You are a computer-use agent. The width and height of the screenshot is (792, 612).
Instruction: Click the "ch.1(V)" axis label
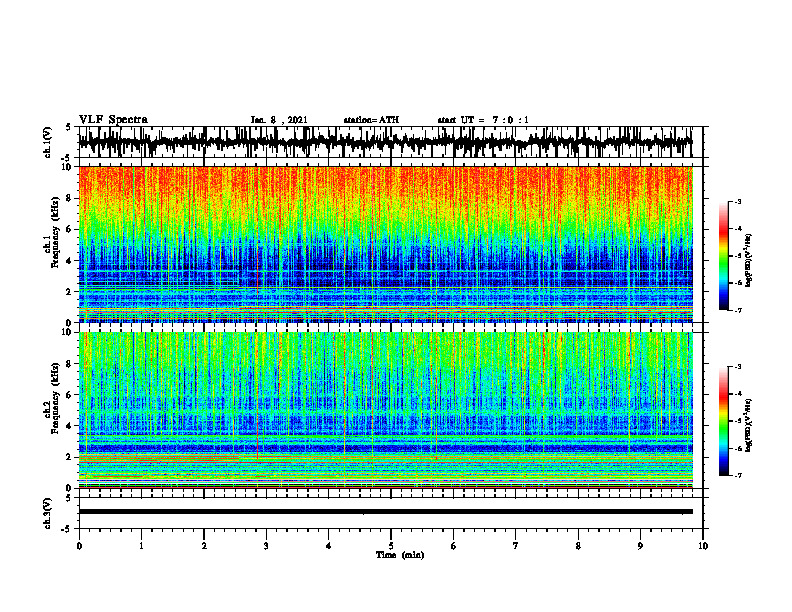47,142
